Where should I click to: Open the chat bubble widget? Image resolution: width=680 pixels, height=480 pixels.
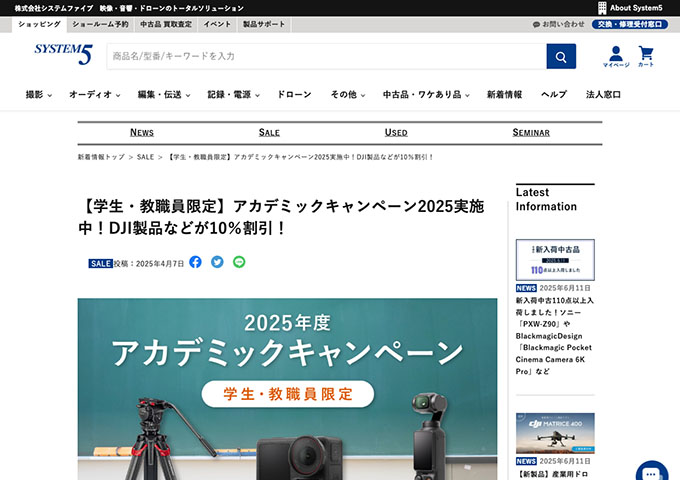pos(651,472)
